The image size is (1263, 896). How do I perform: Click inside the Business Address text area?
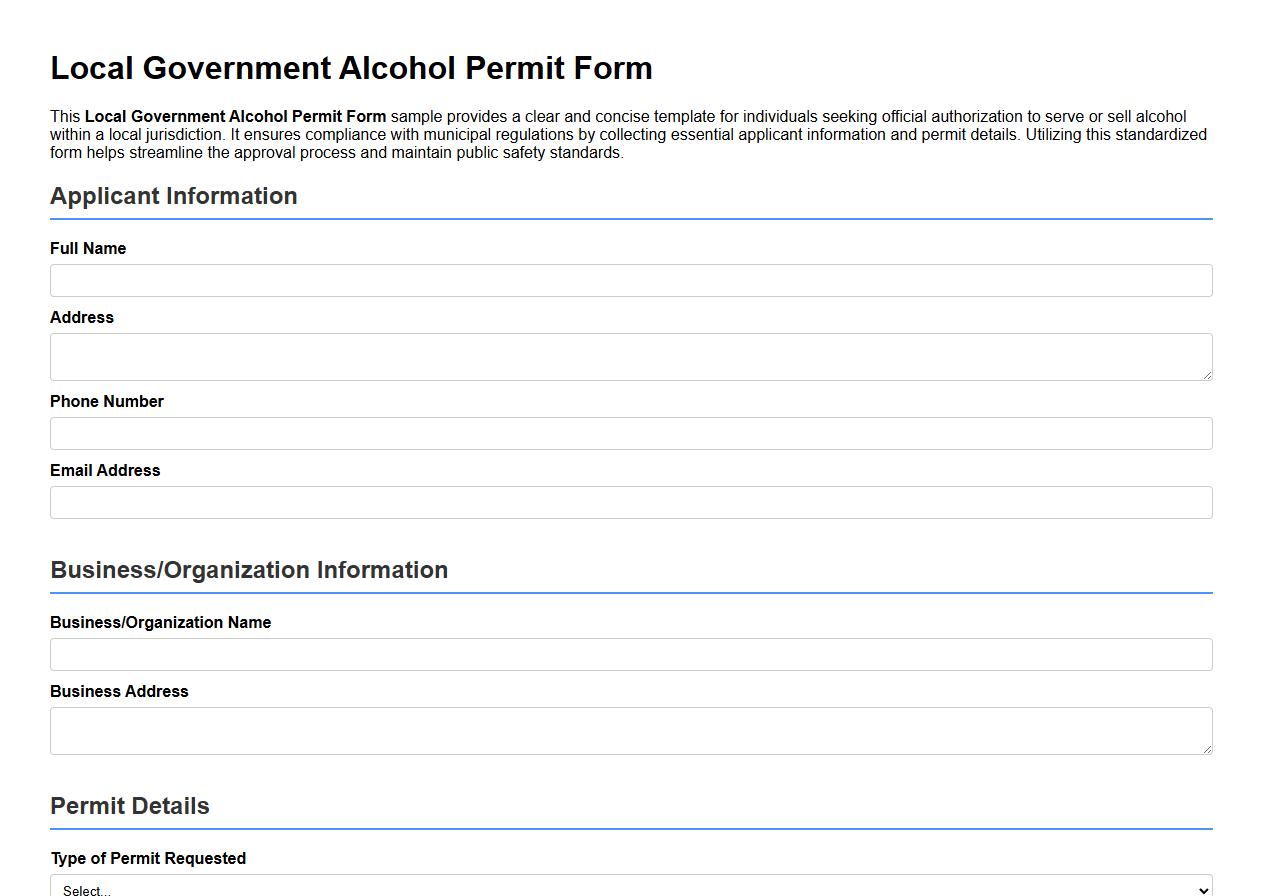[630, 730]
